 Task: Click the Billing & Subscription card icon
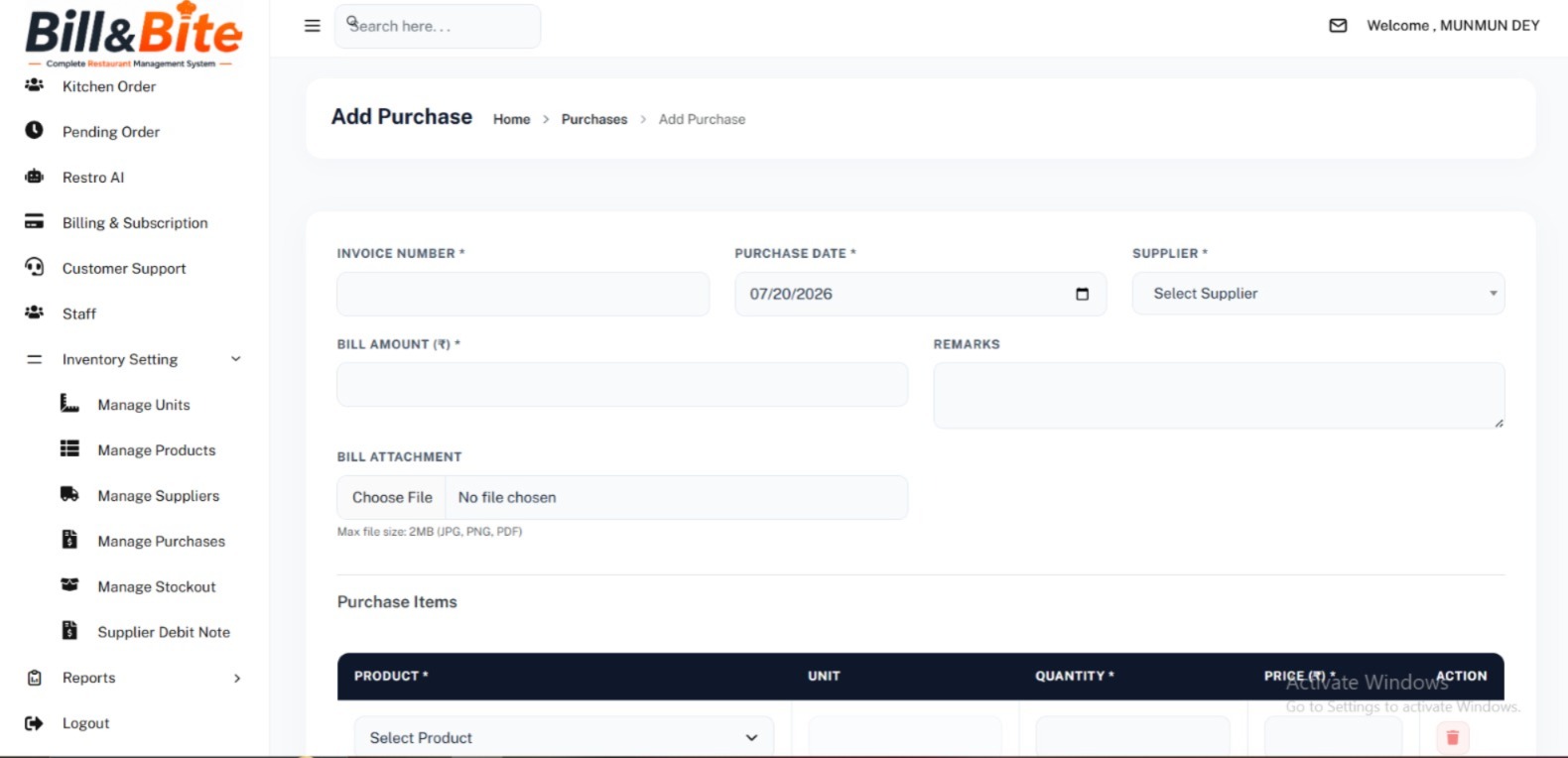(x=34, y=221)
